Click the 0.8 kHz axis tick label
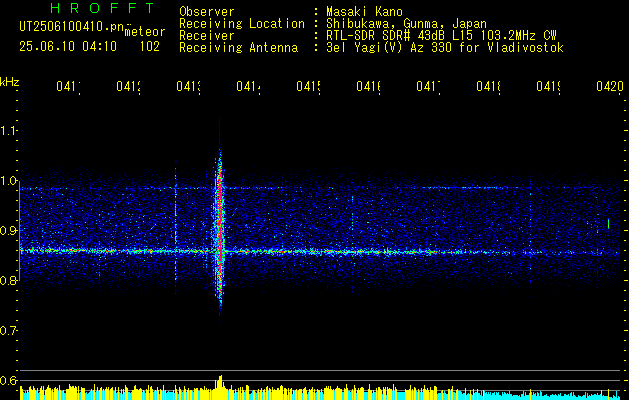 click(8, 281)
